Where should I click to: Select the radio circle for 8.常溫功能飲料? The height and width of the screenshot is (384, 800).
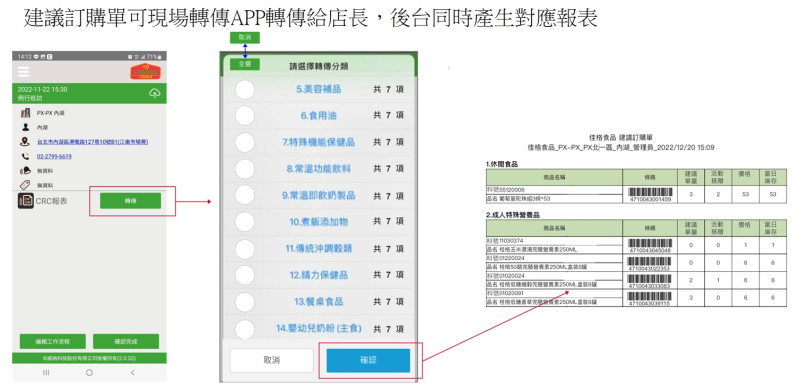click(245, 169)
